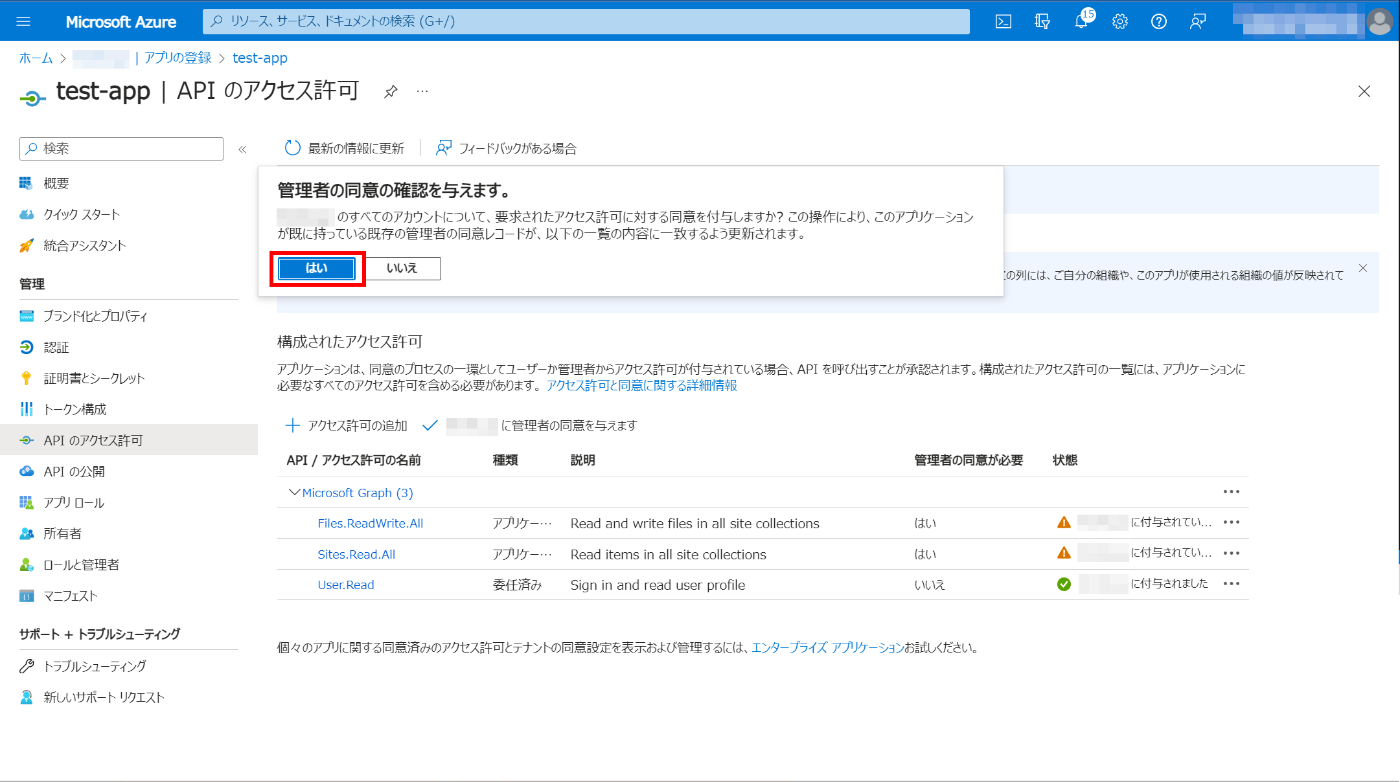Viewport: 1400px width, 782px height.
Task: Open the notifications bell
Action: click(1082, 21)
